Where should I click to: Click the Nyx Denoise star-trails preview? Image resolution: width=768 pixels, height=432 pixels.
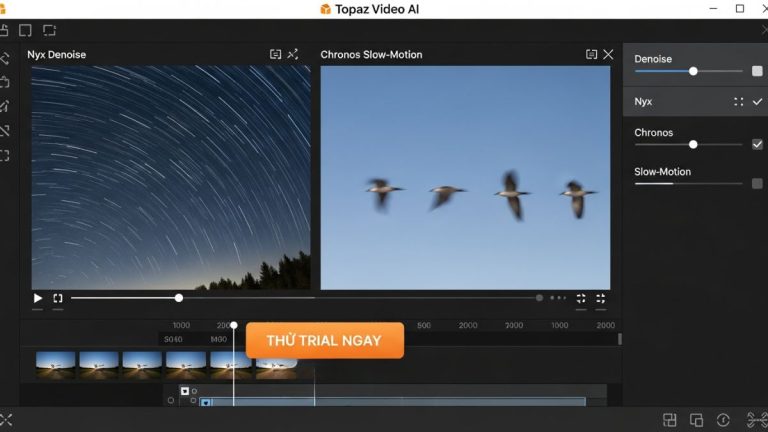tap(171, 177)
